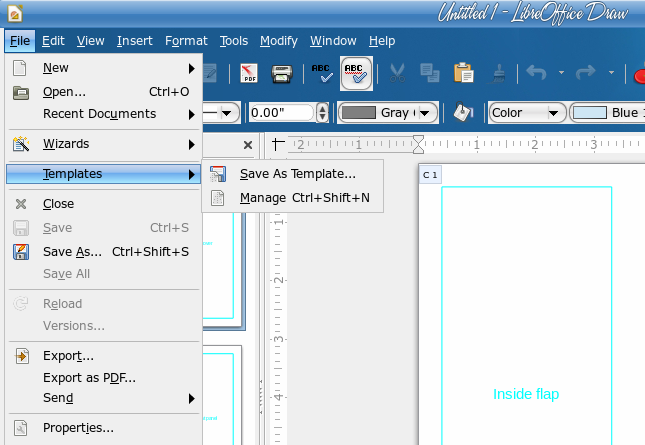The image size is (645, 445).
Task: Click the Export arrow icon in menu
Action: coord(21,356)
